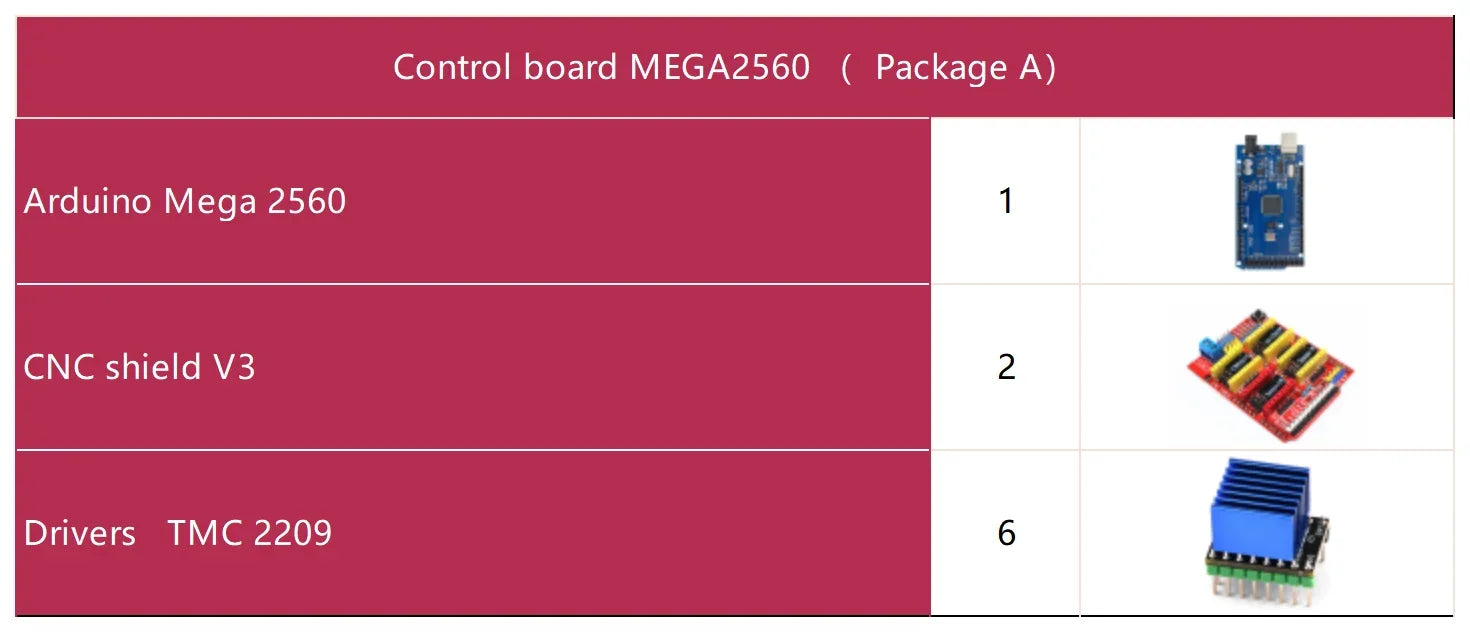Click the silver USB port on Arduino board
Viewport: 1470px width, 632px height.
(x=1289, y=142)
